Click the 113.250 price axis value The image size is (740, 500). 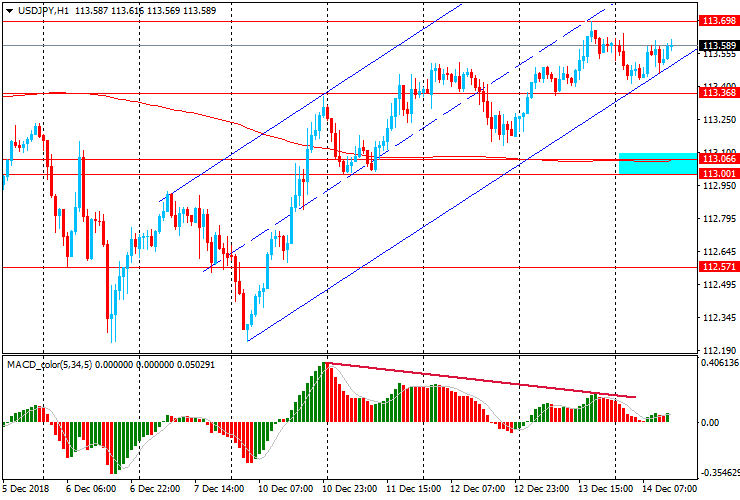coord(719,119)
